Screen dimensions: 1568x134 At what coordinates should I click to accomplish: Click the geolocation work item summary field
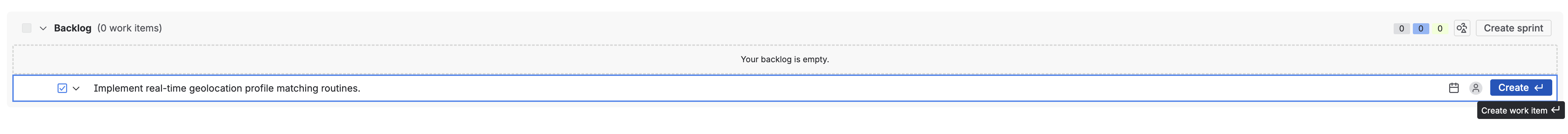tap(767, 88)
